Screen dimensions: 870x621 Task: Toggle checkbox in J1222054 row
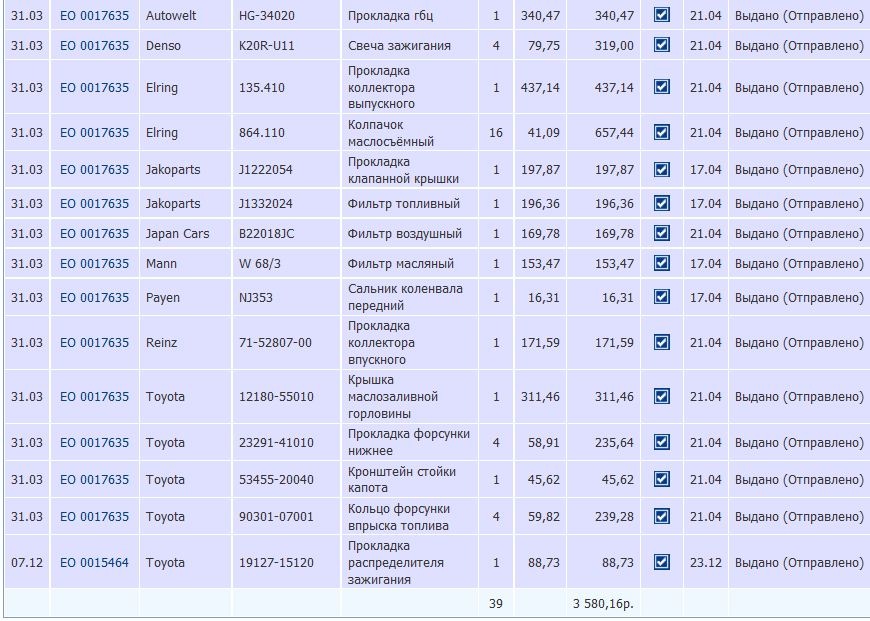pos(661,169)
